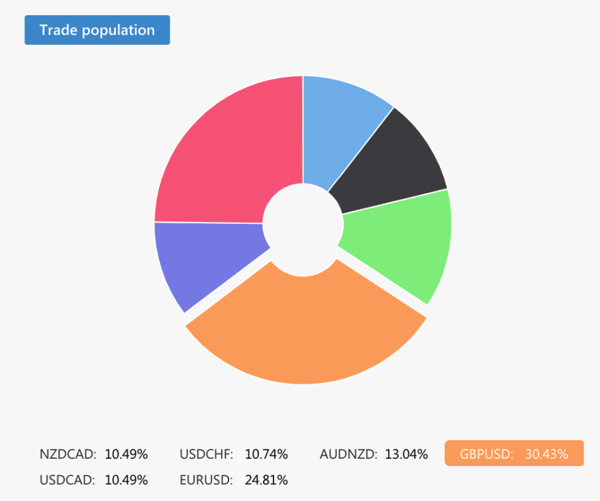
Task: Click the 24.81% EURUSD percentage value
Action: (x=266, y=478)
